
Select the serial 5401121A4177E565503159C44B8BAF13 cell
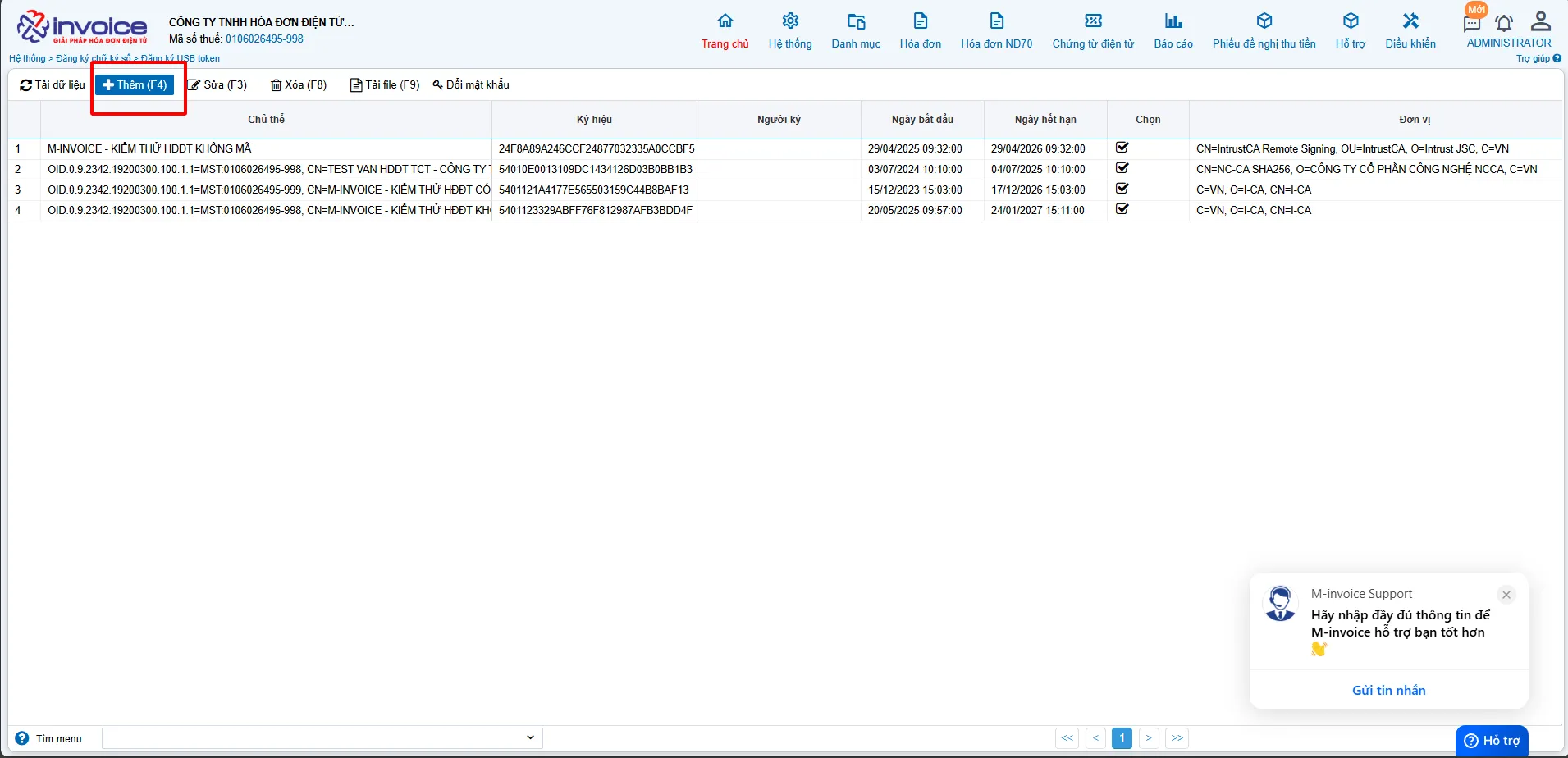click(x=594, y=189)
